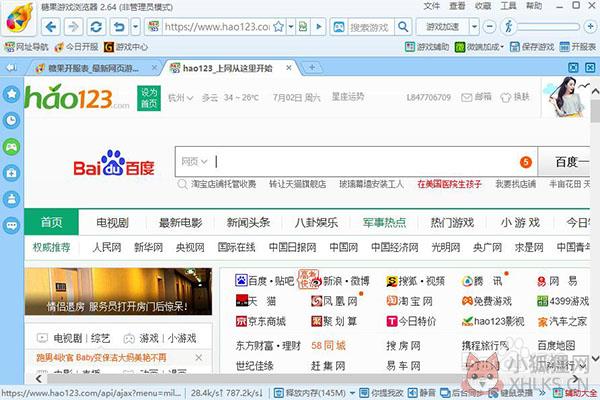Image resolution: width=600 pixels, height=400 pixels.
Task: Open 网址导航 bookmark
Action: click(x=26, y=47)
